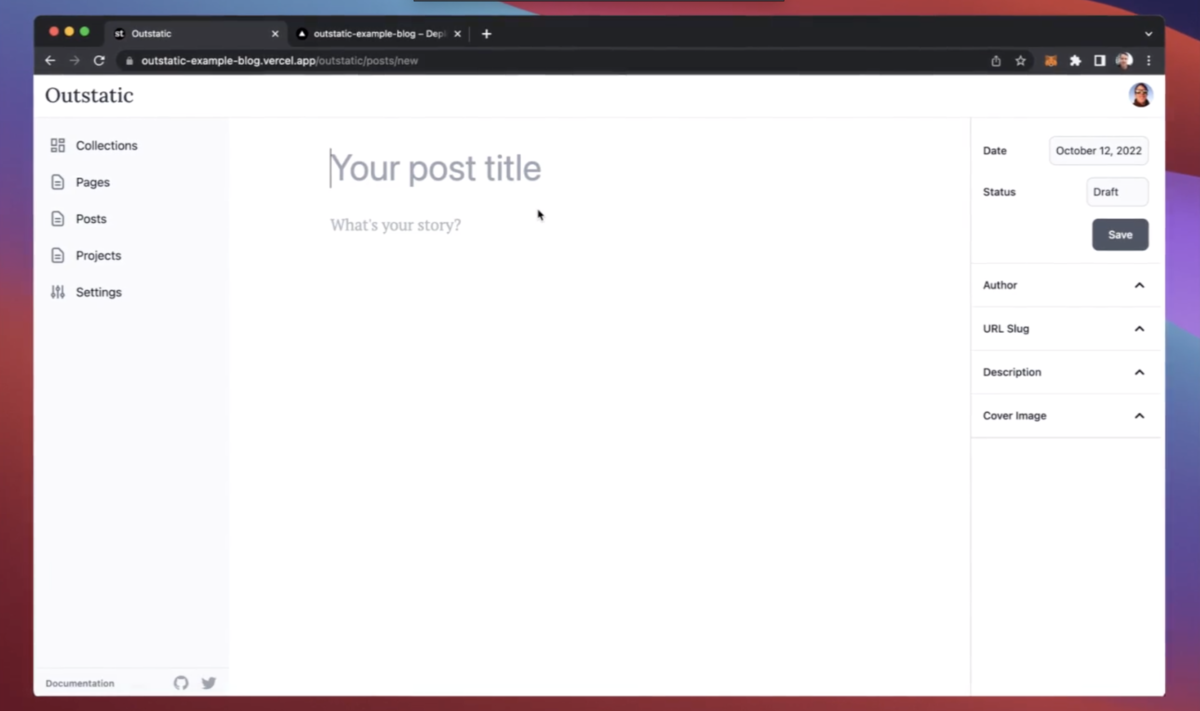1200x711 pixels.
Task: Open the Settings sliders icon
Action: point(57,291)
